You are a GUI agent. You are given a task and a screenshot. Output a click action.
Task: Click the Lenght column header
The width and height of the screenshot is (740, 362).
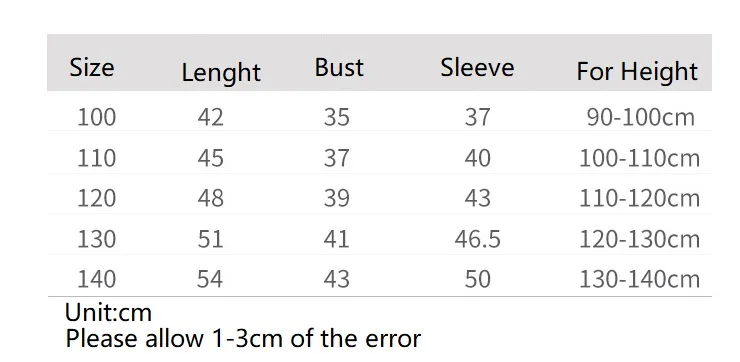tap(221, 73)
